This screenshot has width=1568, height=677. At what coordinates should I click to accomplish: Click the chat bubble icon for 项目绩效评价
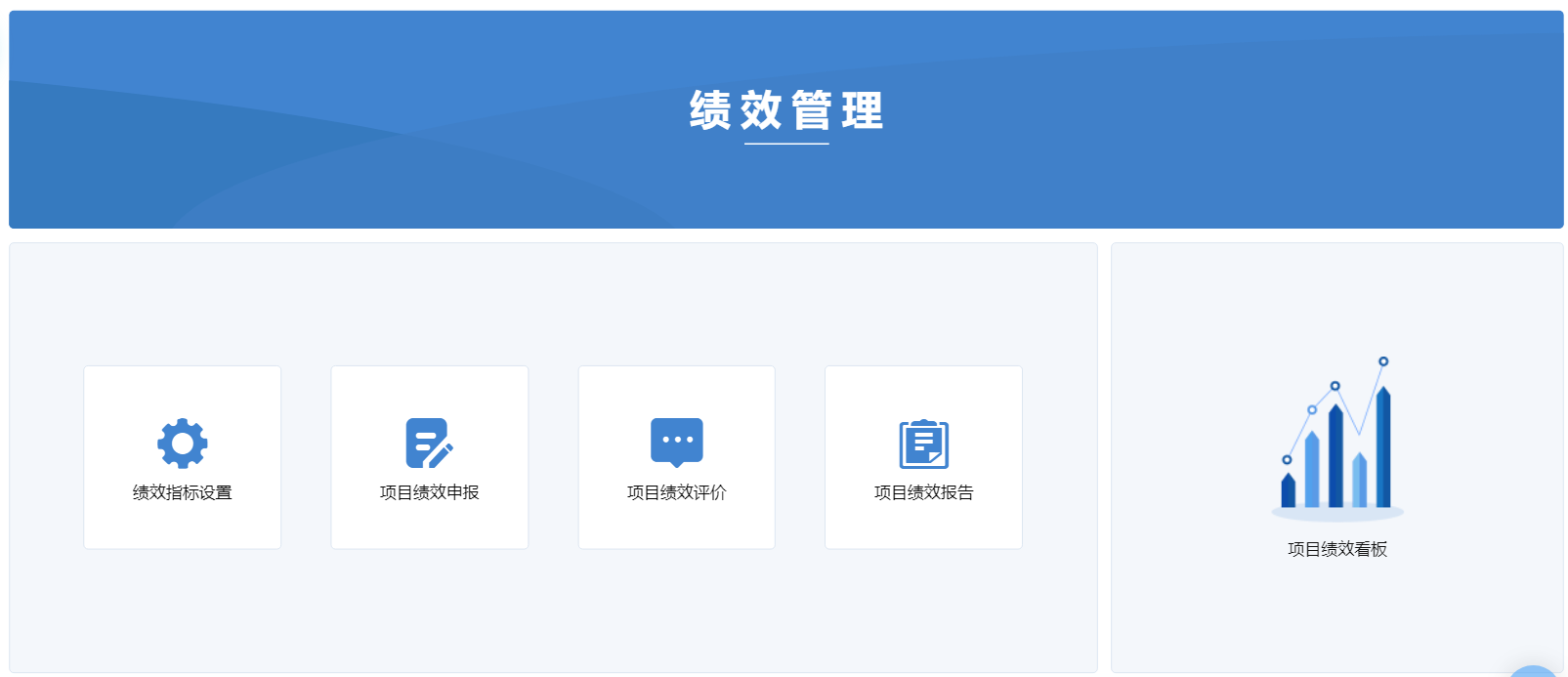click(x=676, y=443)
